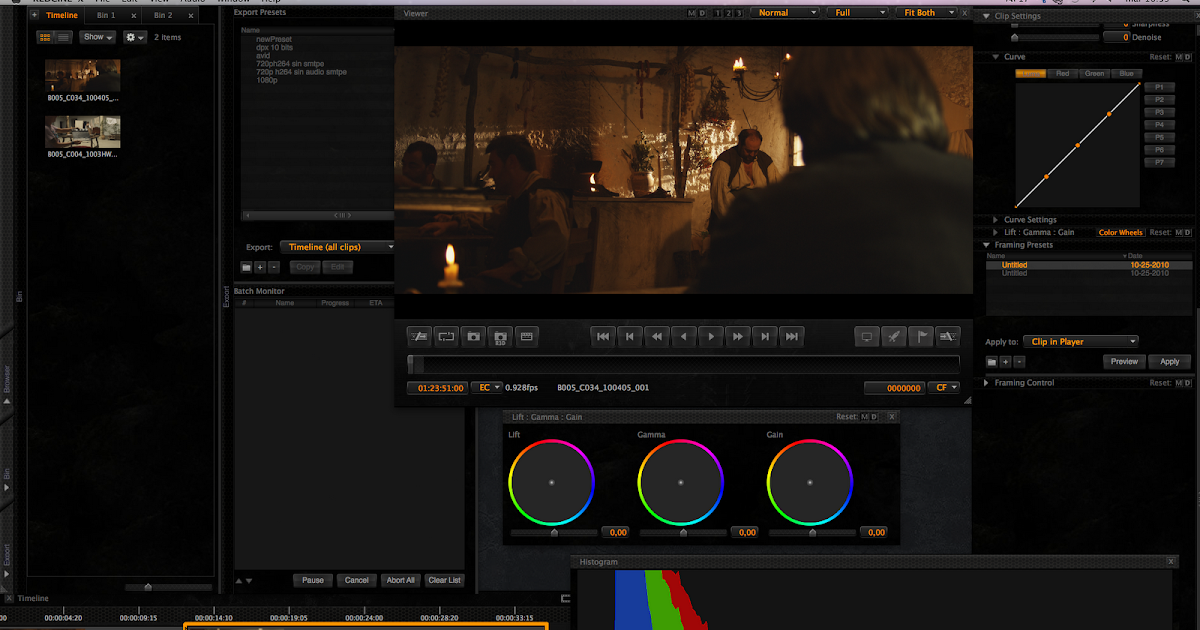Open the Apply to Clip in Player dropdown
This screenshot has height=630, width=1200.
[x=1081, y=342]
